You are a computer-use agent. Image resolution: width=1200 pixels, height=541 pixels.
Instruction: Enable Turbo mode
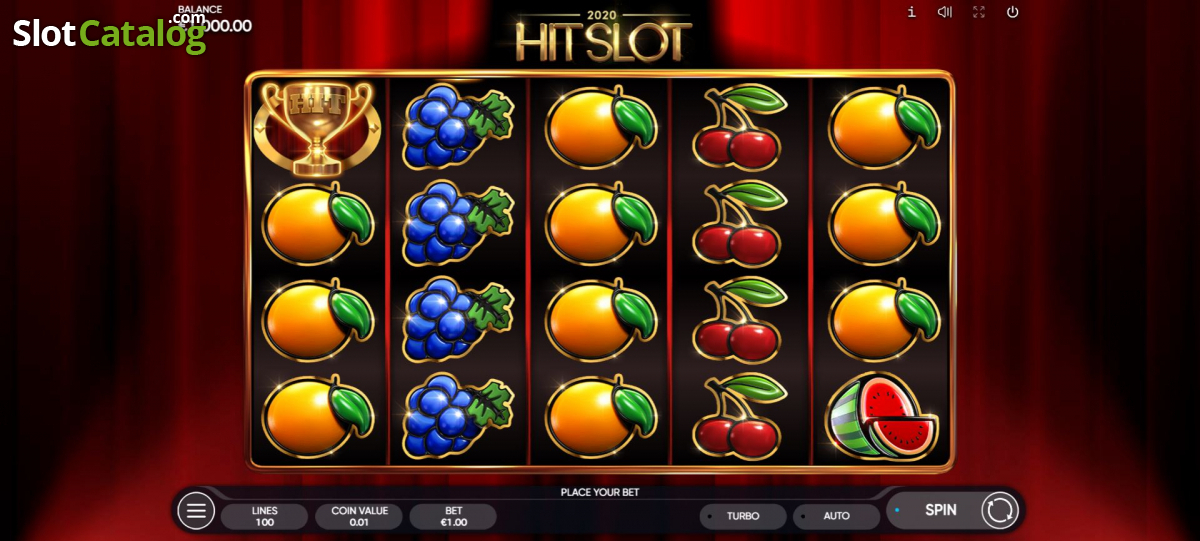pyautogui.click(x=743, y=516)
